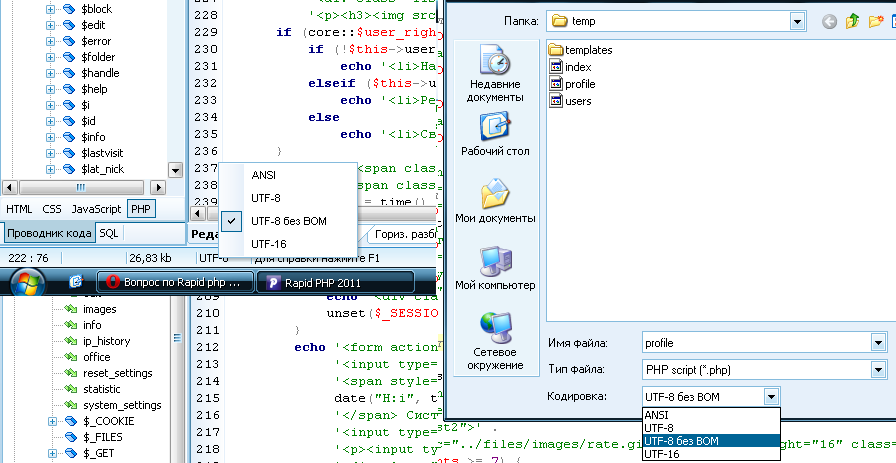Click the Back arrow in the file dialog
896x463 pixels.
coord(829,21)
